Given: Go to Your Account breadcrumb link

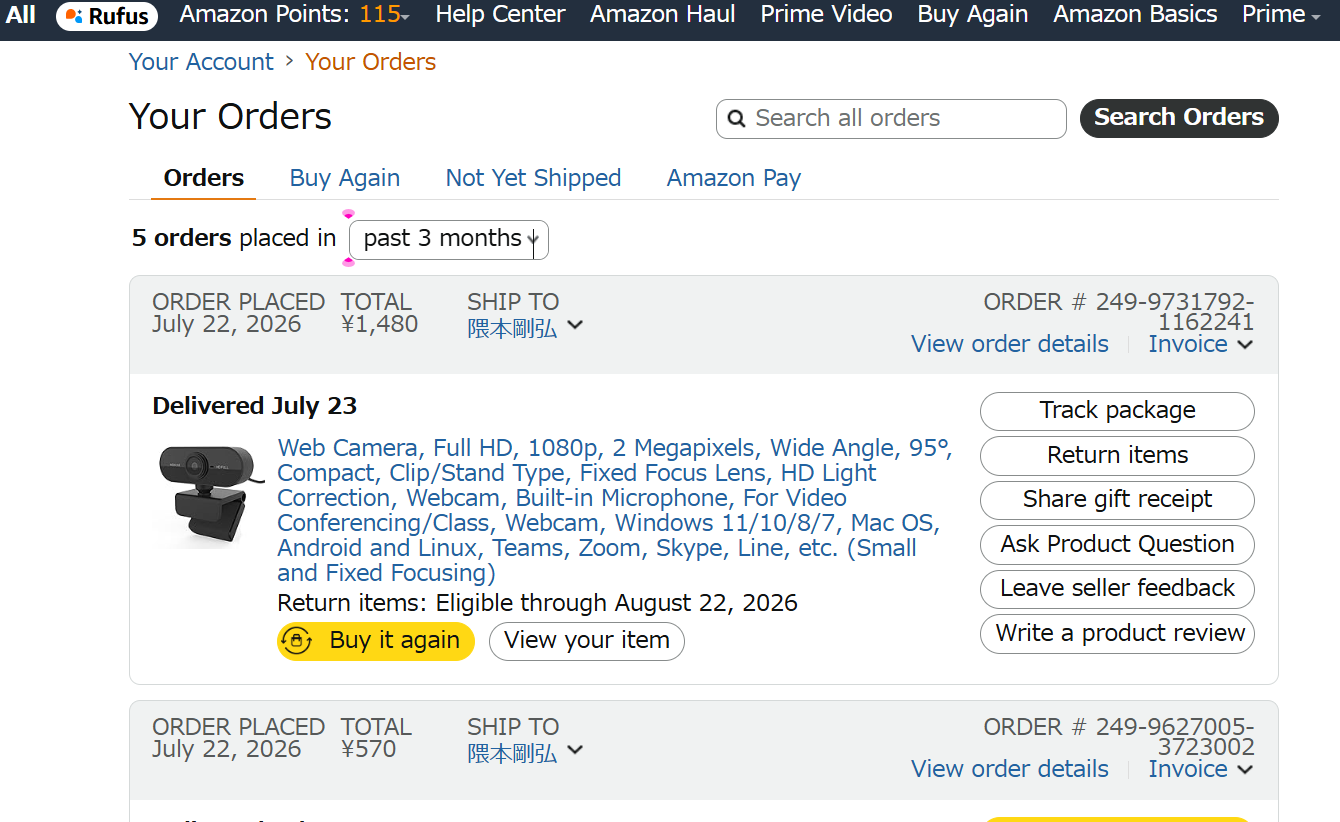Looking at the screenshot, I should coord(201,62).
